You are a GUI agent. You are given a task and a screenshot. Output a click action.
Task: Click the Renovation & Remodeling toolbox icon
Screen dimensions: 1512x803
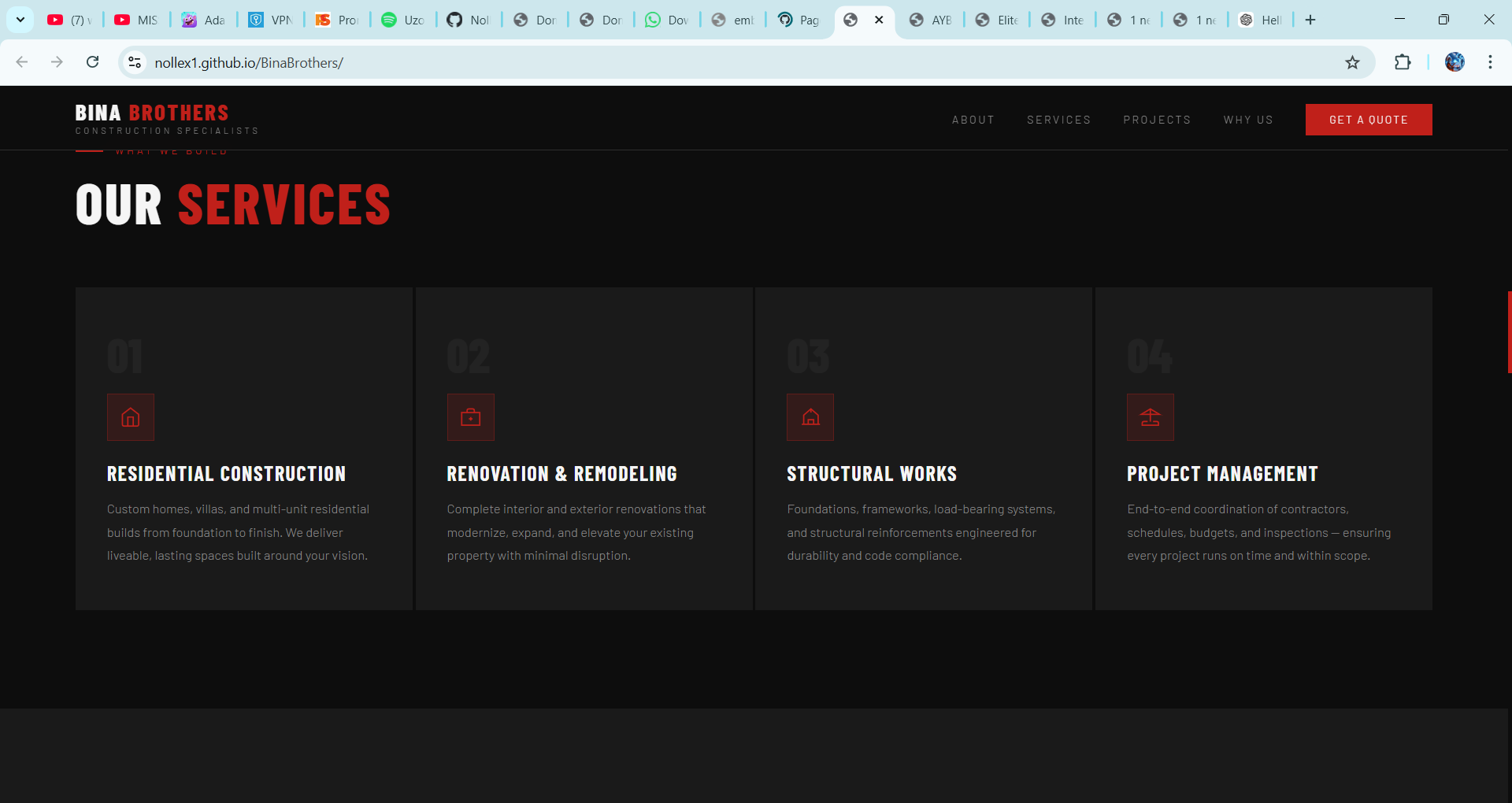pyautogui.click(x=470, y=417)
